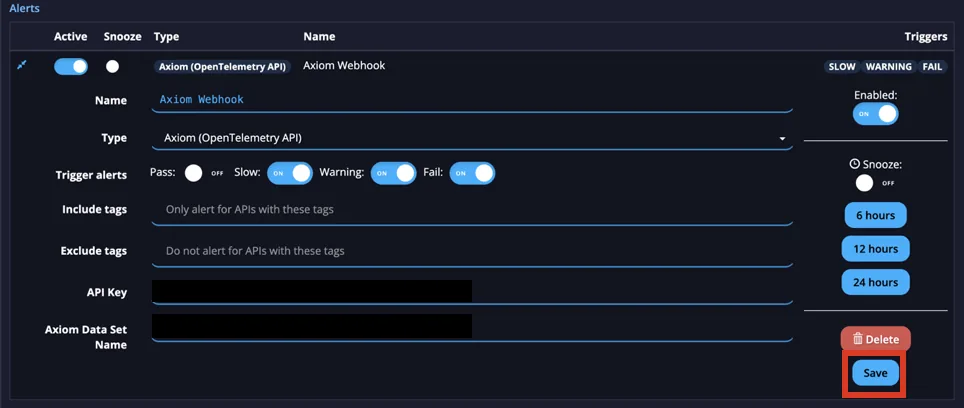This screenshot has width=964, height=408.
Task: Save the alert settings
Action: click(875, 373)
